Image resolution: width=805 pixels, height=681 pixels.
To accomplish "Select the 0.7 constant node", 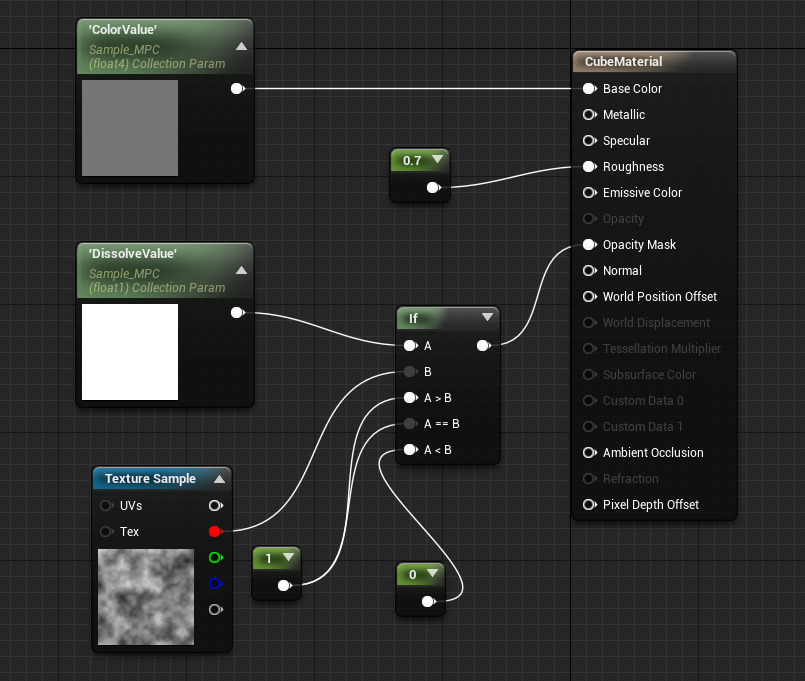I will [x=412, y=160].
